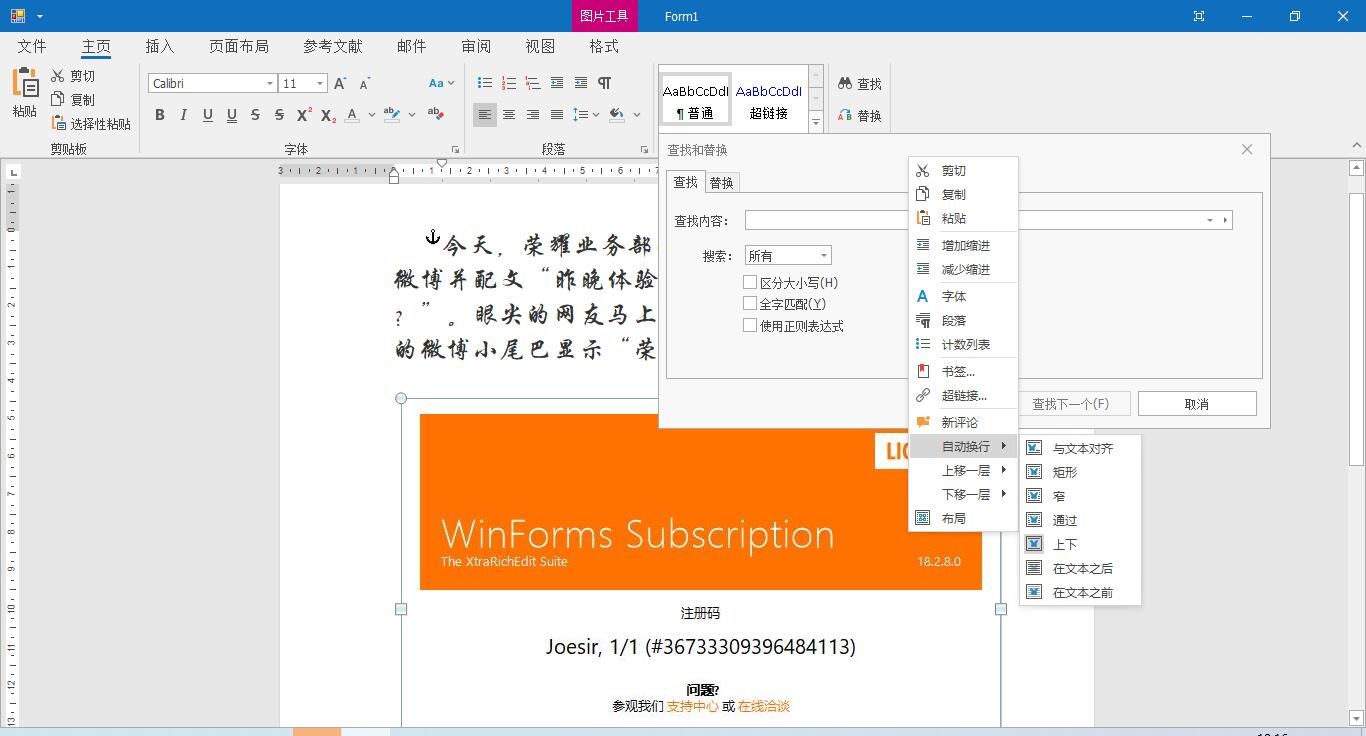Click the 粘贴 (Paste) ribbon button
Image resolution: width=1366 pixels, height=736 pixels.
25,93
